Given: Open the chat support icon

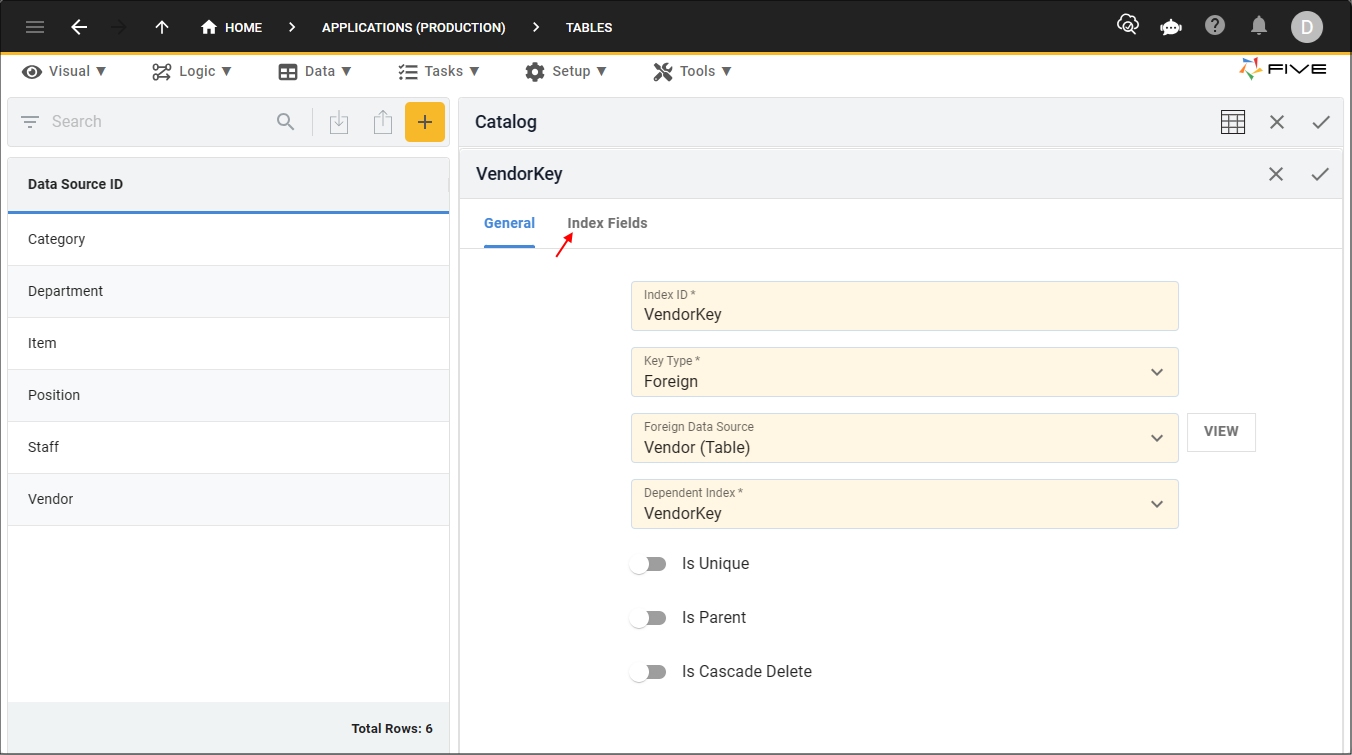Looking at the screenshot, I should [1171, 27].
